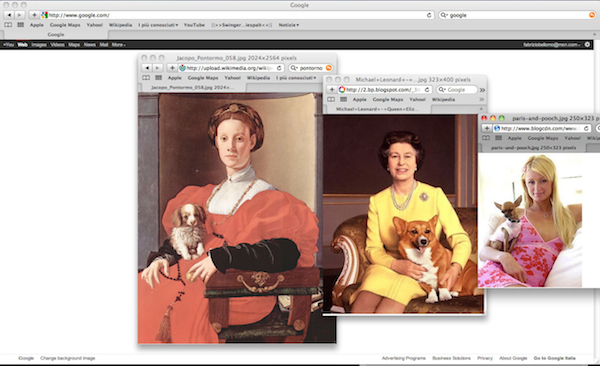The height and width of the screenshot is (366, 600).
Task: Click the iGoogle footer link
Action: (26, 358)
